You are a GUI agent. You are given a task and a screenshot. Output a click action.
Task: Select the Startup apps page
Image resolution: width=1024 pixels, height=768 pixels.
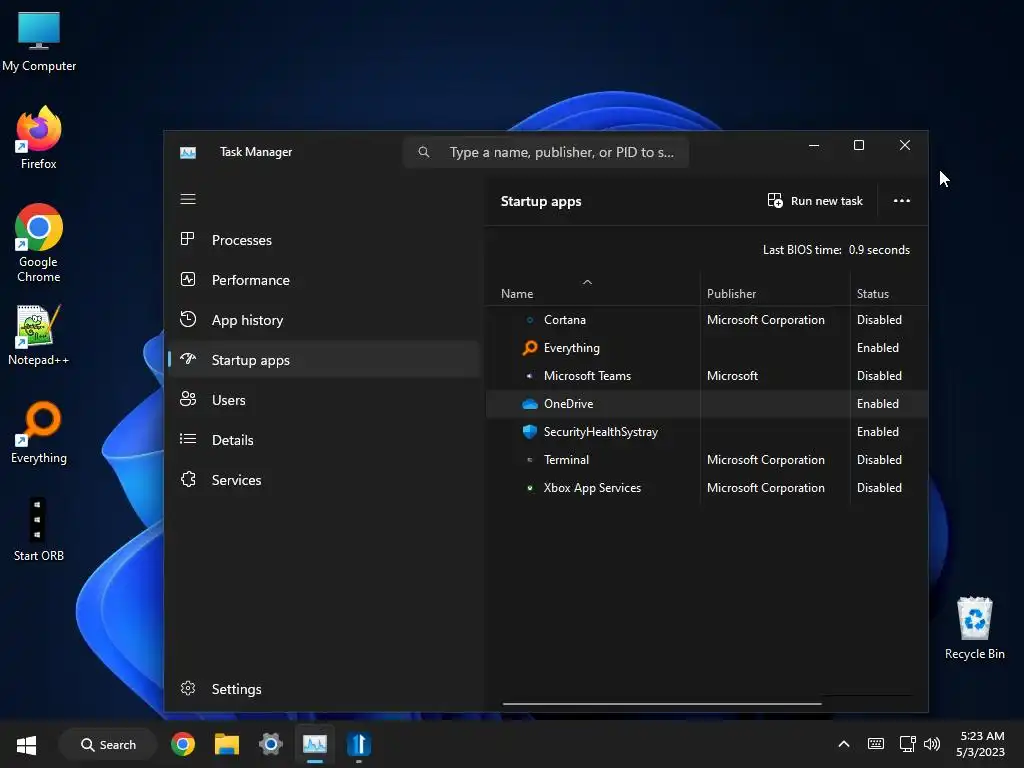point(325,360)
